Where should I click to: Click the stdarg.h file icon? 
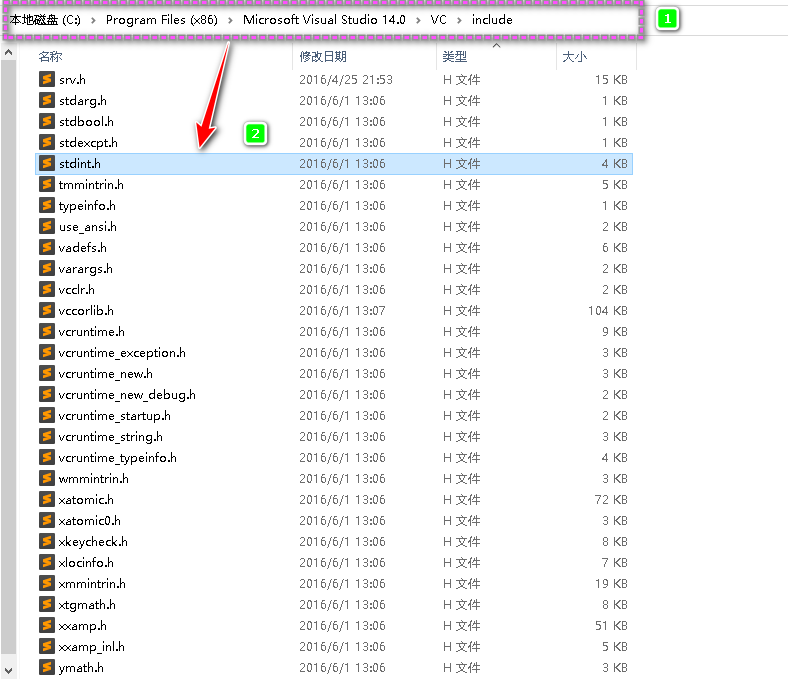tap(47, 101)
